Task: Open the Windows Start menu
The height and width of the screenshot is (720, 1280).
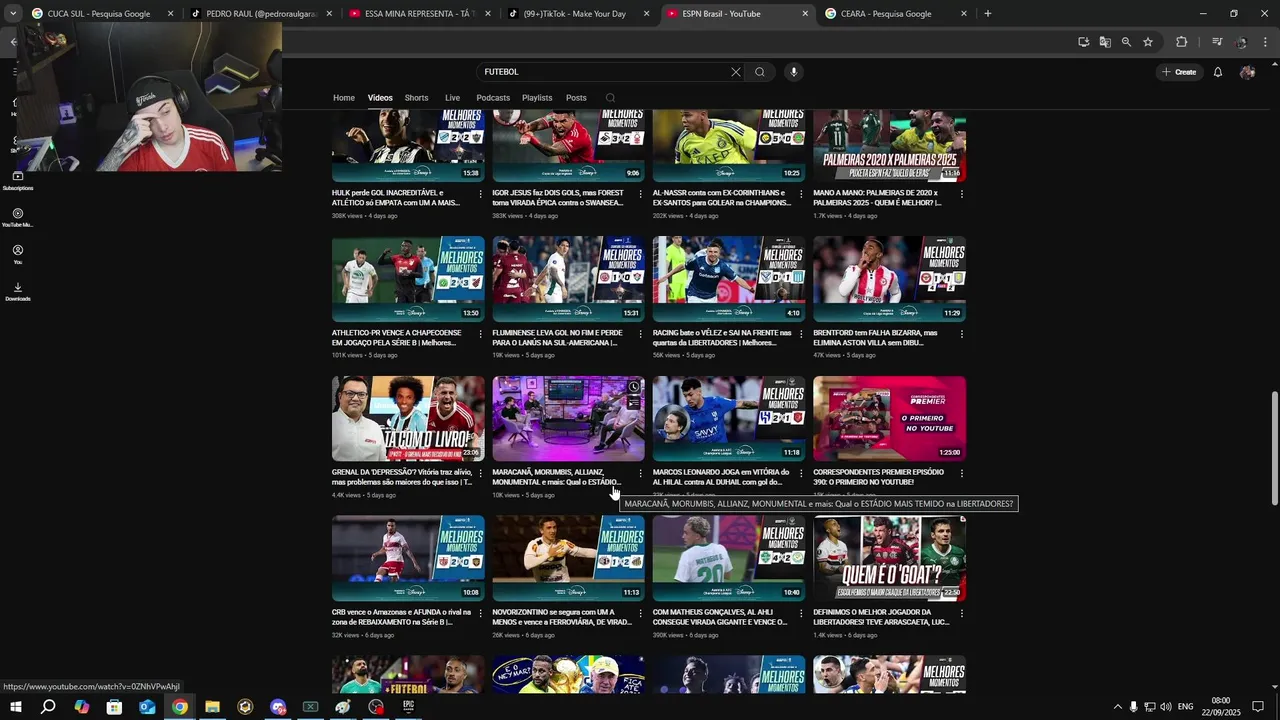Action: (16, 707)
